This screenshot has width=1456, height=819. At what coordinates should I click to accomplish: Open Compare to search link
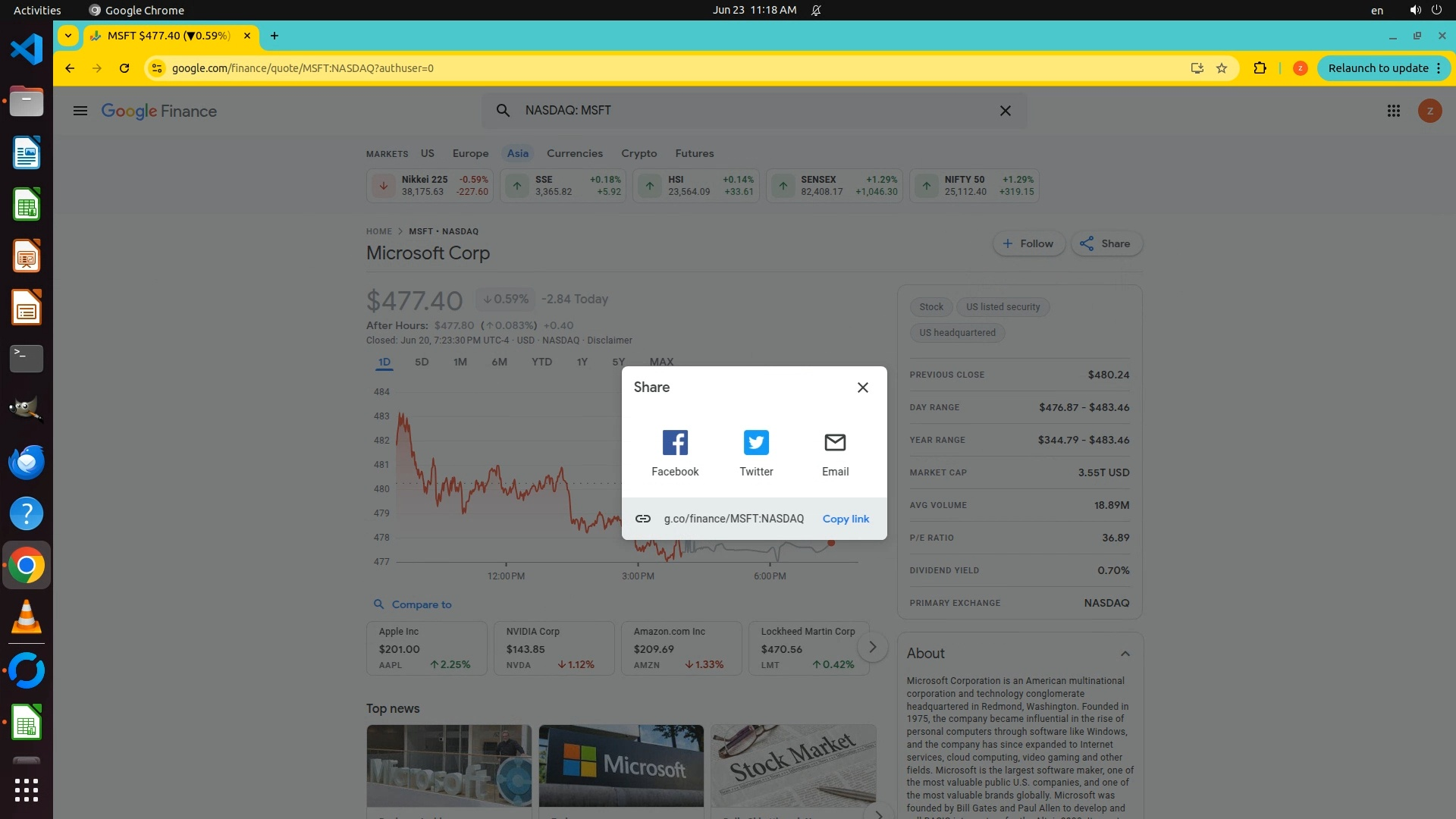(421, 604)
